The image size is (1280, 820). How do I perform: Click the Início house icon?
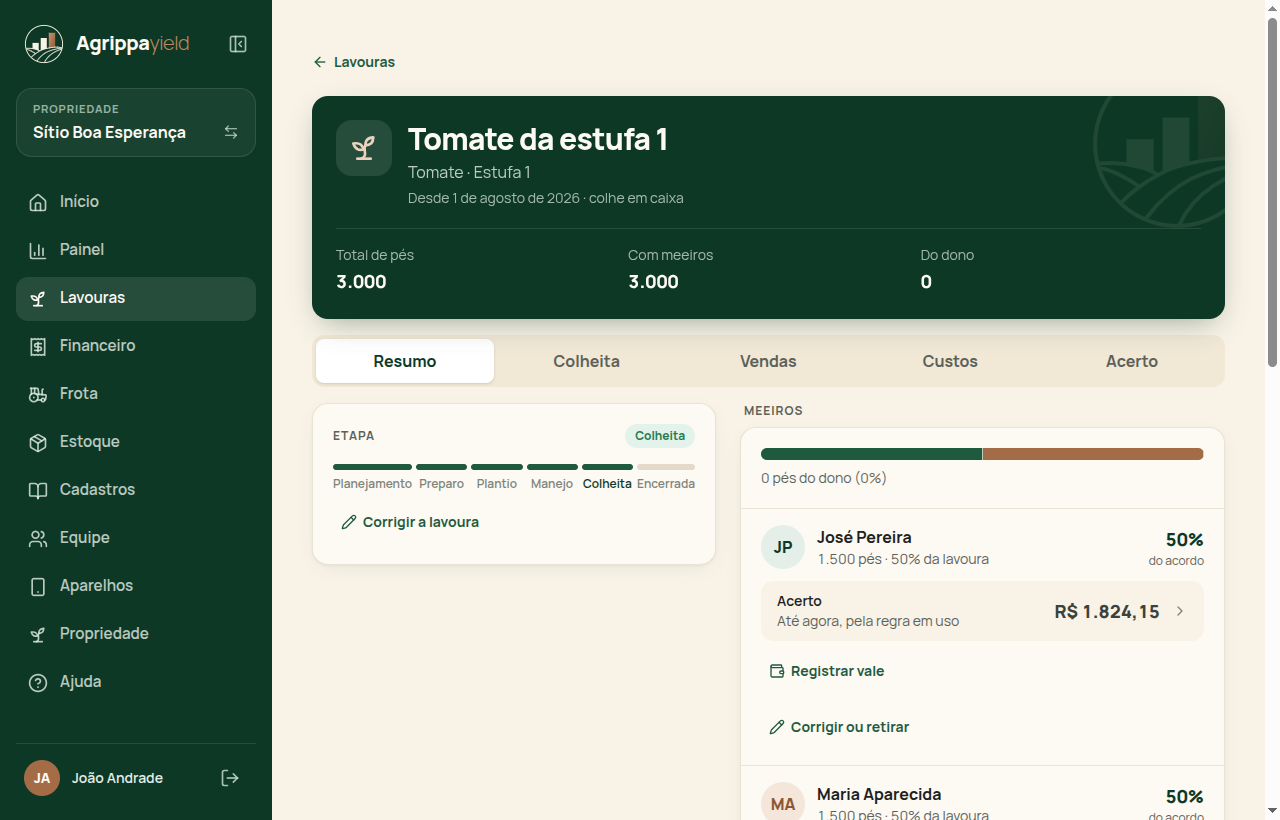click(x=38, y=202)
